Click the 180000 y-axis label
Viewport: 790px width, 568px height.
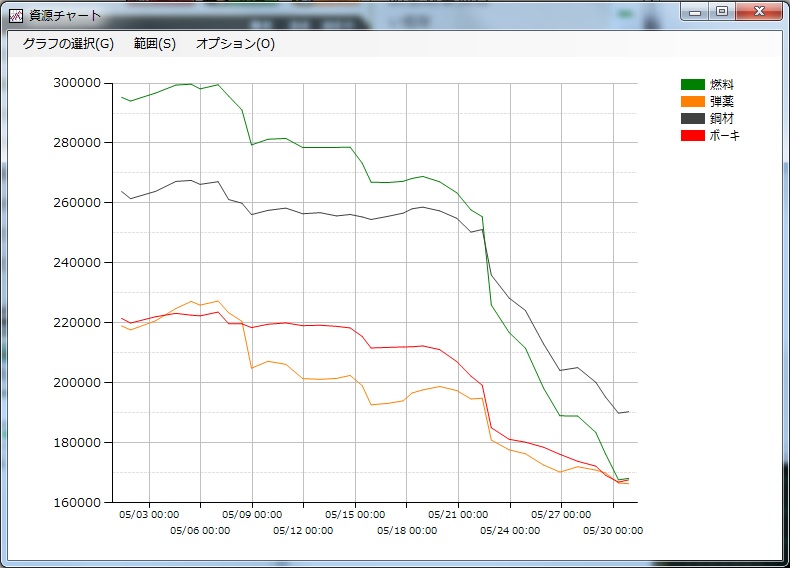[77, 443]
